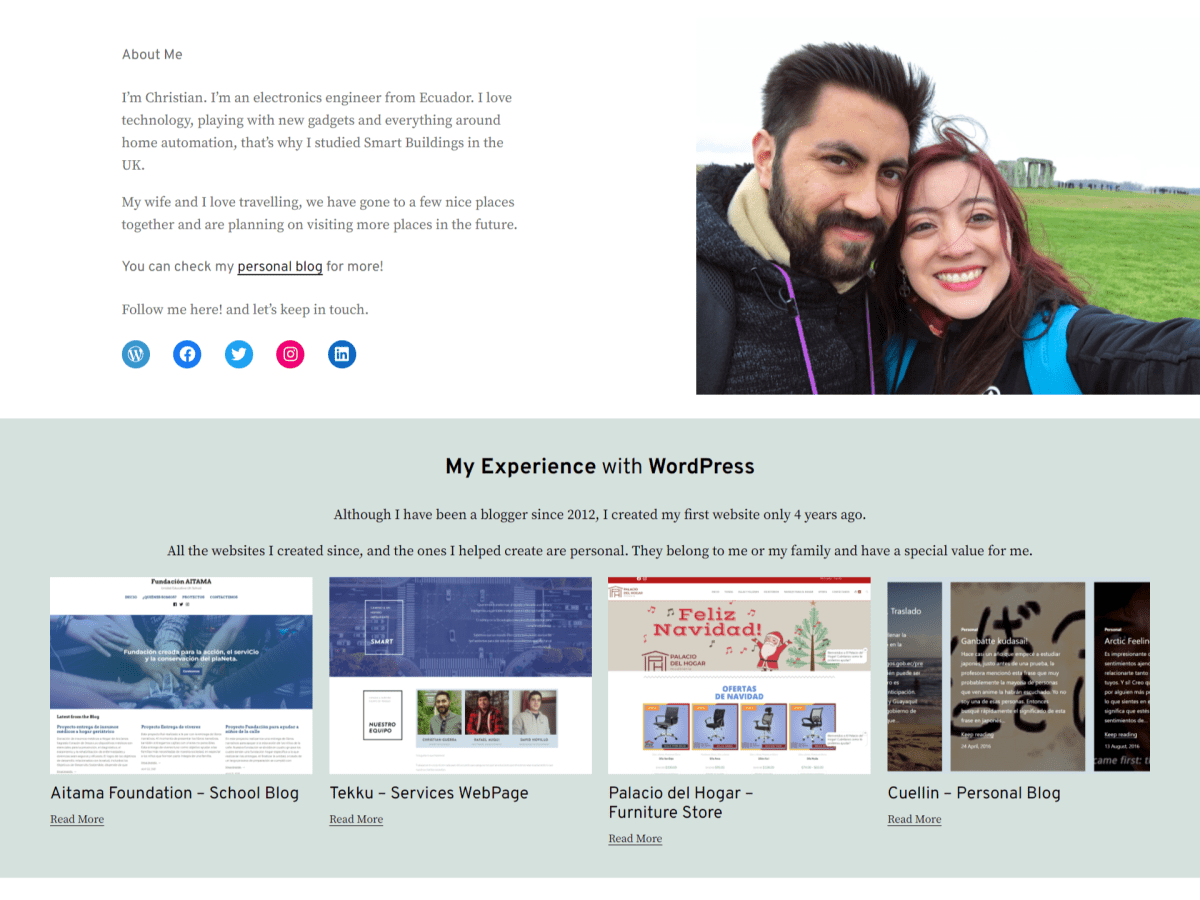Select the Instagram icon
The width and height of the screenshot is (1200, 900).
click(x=290, y=354)
